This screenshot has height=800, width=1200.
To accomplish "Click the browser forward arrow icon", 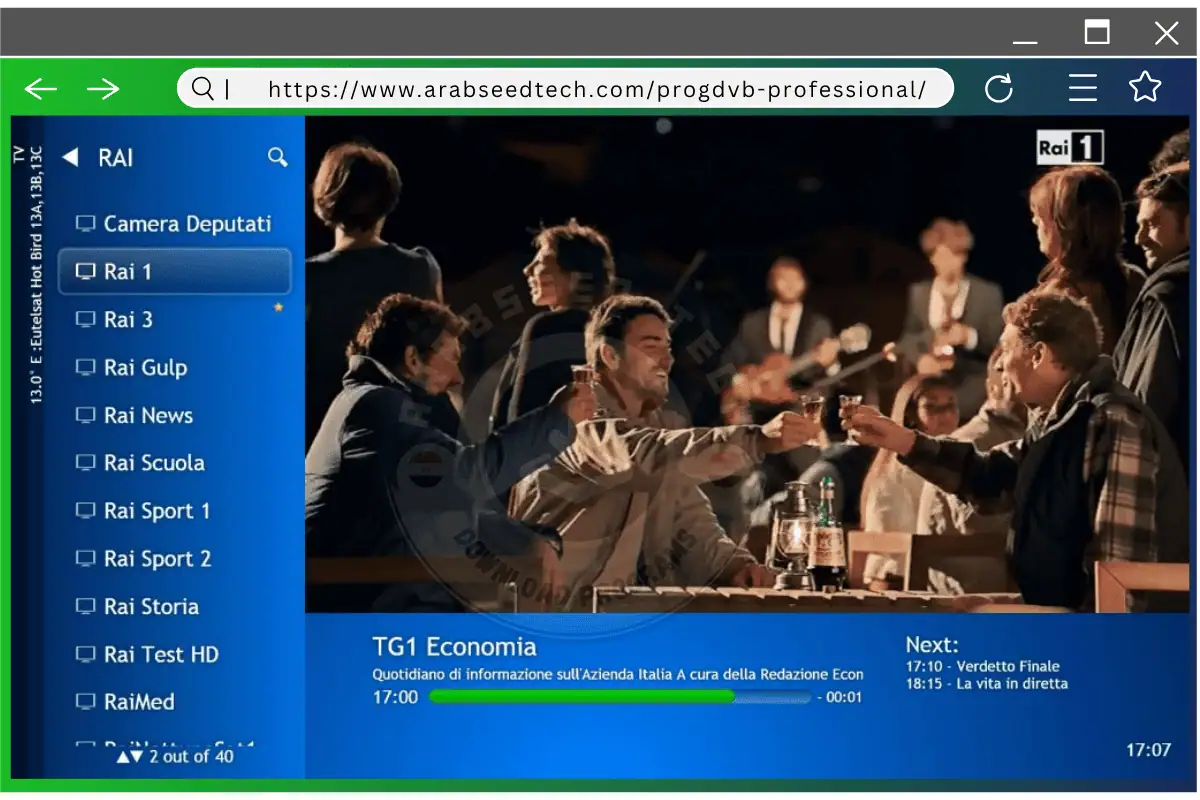I will tap(103, 89).
